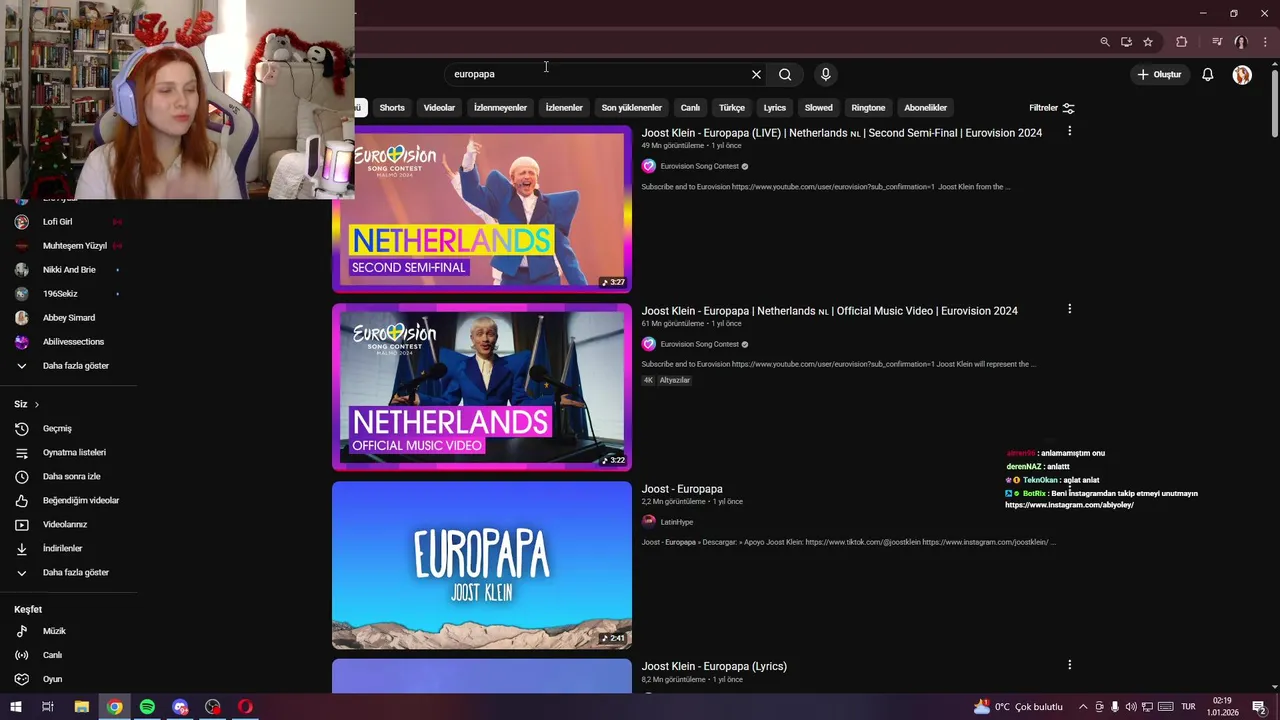The width and height of the screenshot is (1280, 720).
Task: Open the YouTube notifications bell
Action: [x=1207, y=74]
